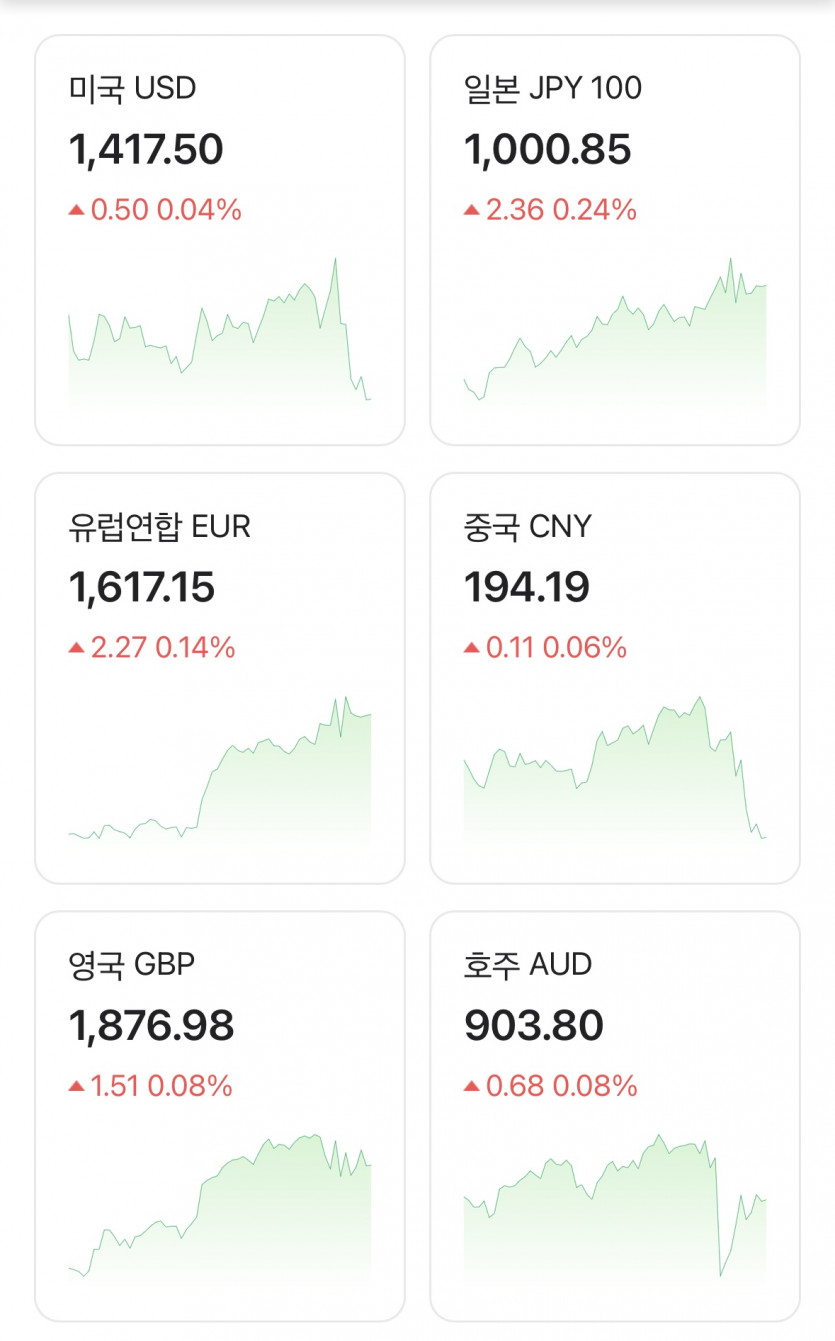This screenshot has height=1341, width=835.
Task: Click the red up-triangle on AUD card
Action: [471, 1086]
